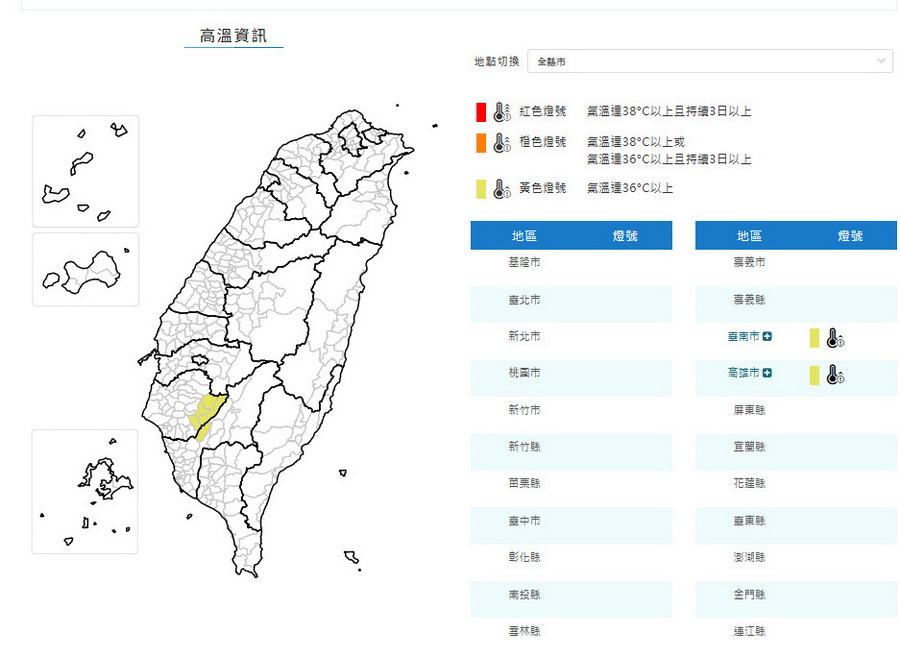
Task: Click the red signal thermometer icon
Action: (x=502, y=112)
